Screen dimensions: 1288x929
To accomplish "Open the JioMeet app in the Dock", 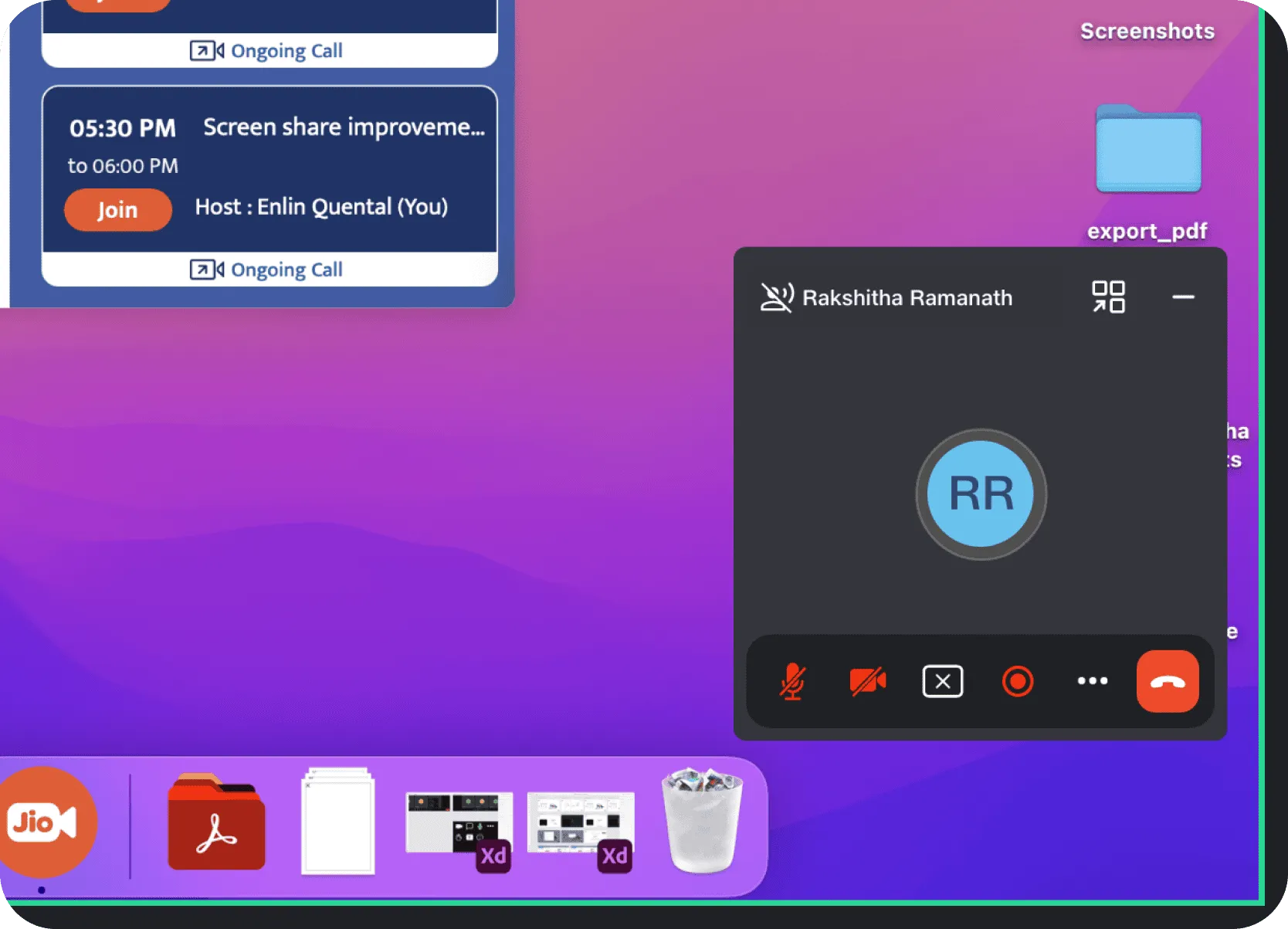I will click(45, 822).
